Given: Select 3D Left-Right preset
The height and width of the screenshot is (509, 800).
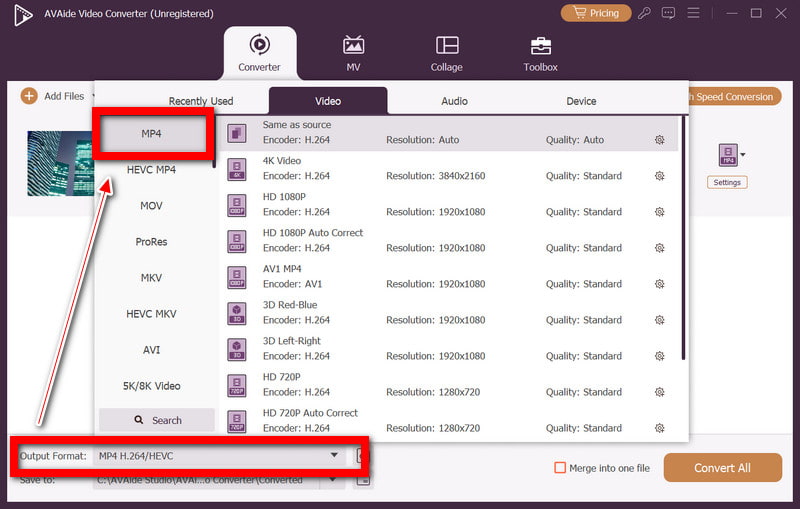Looking at the screenshot, I should point(449,348).
